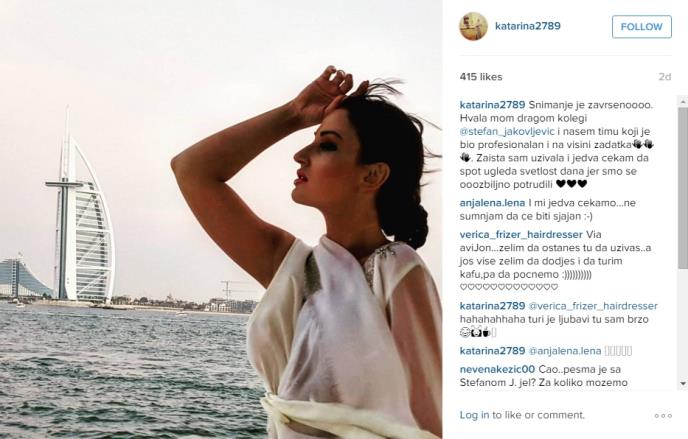
Task: Open the @stefan_jakovljevic mention
Action: pyautogui.click(x=507, y=131)
